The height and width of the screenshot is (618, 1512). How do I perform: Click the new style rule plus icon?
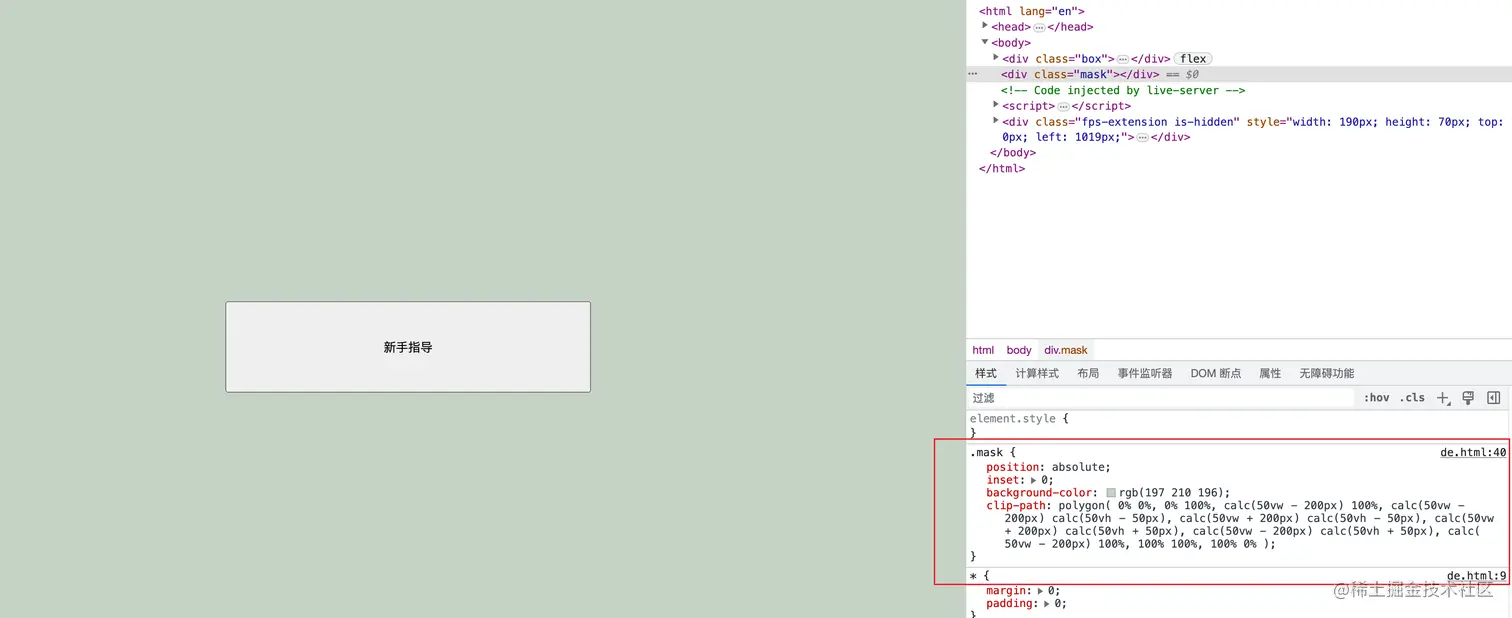click(1442, 398)
